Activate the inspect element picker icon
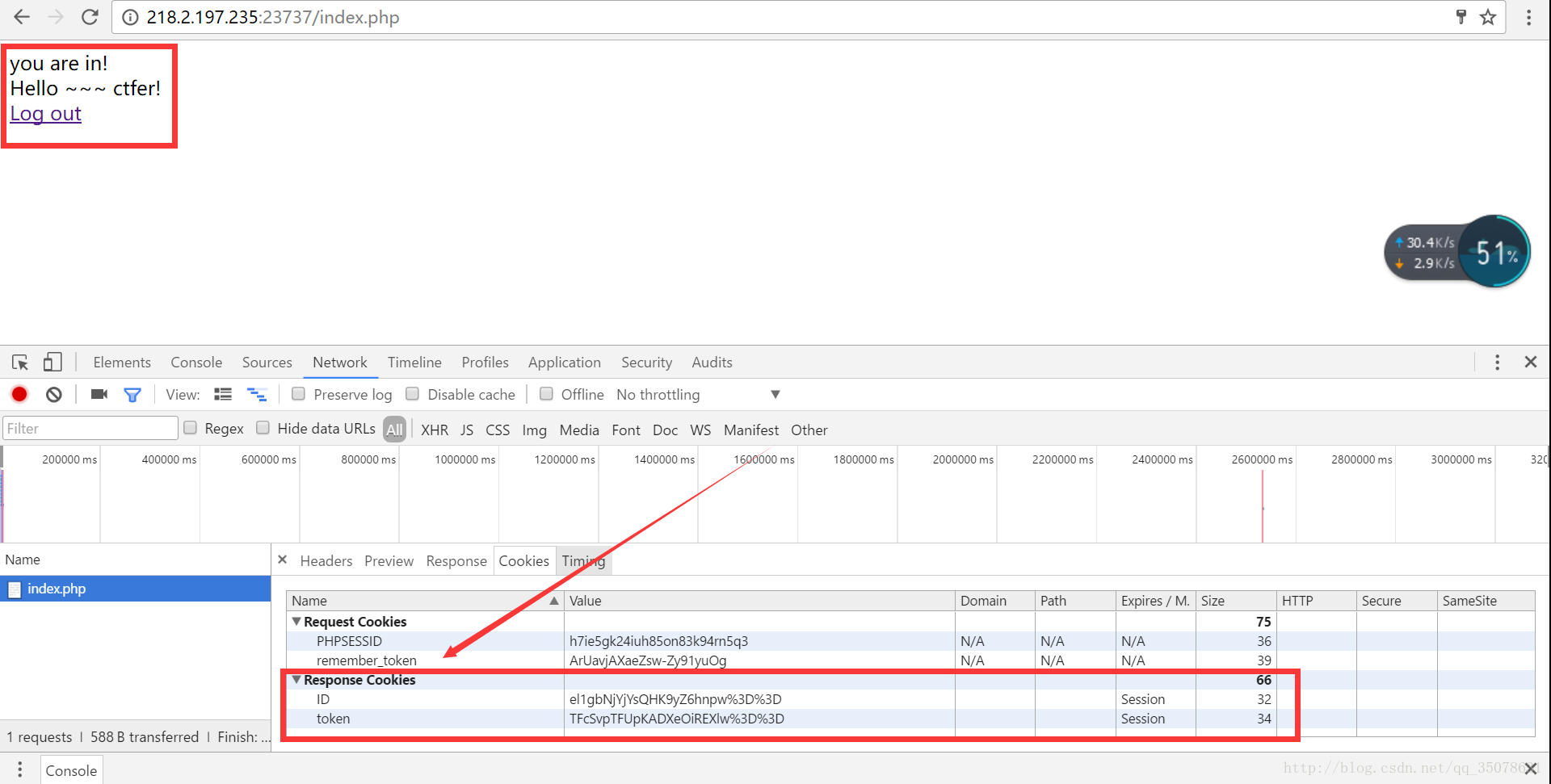The image size is (1551, 784). tap(20, 363)
